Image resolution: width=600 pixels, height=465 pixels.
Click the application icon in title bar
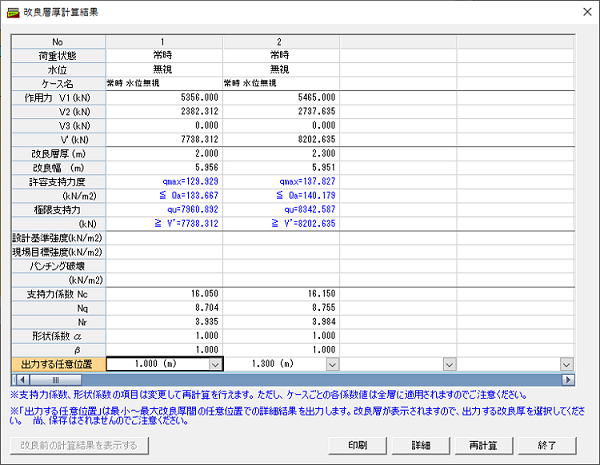(x=12, y=10)
